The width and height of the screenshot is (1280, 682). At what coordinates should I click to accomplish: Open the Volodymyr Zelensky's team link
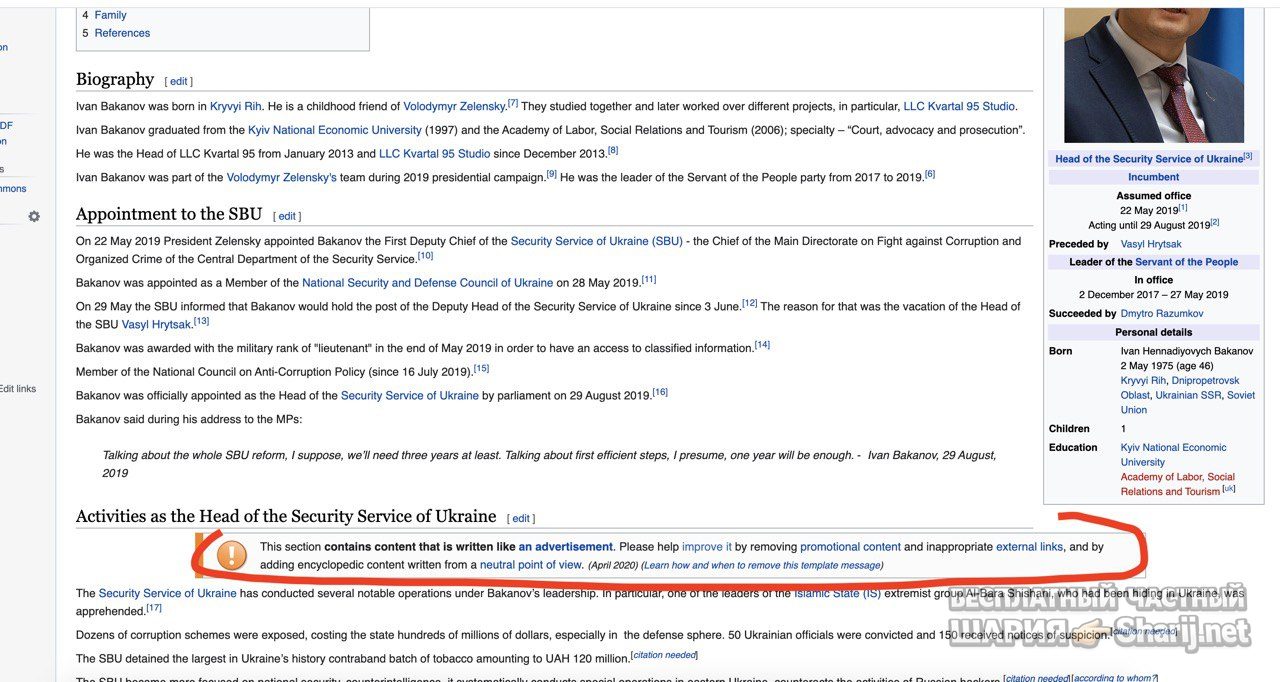point(282,177)
